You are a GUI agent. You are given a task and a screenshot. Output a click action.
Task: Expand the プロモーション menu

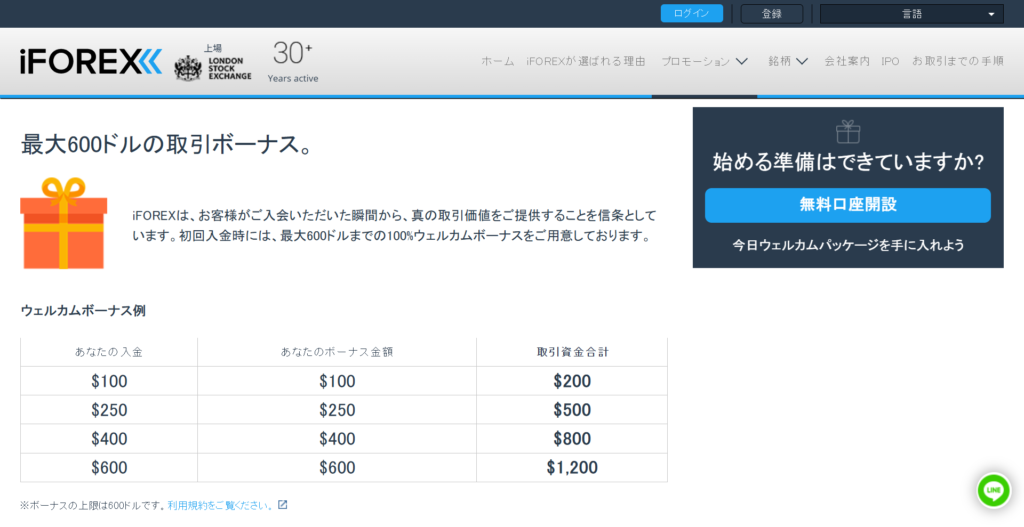tap(704, 61)
